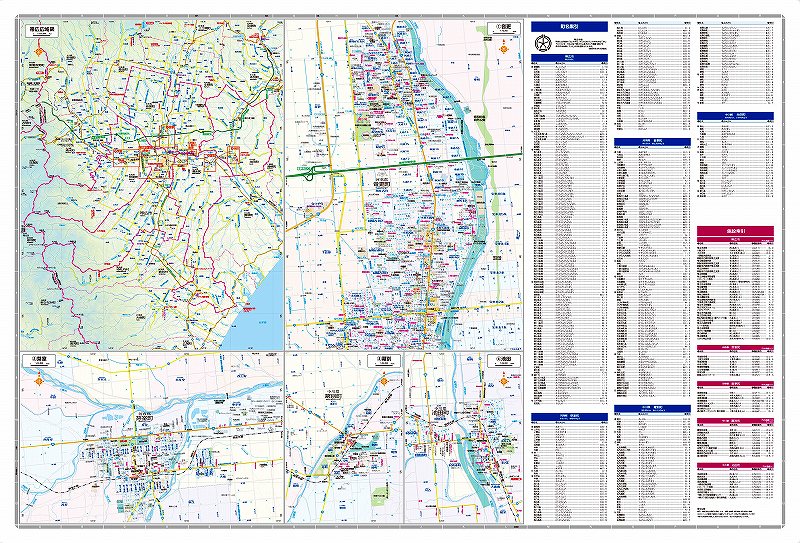Click the blue section header in the right index column
The image size is (800, 543).
735,116
